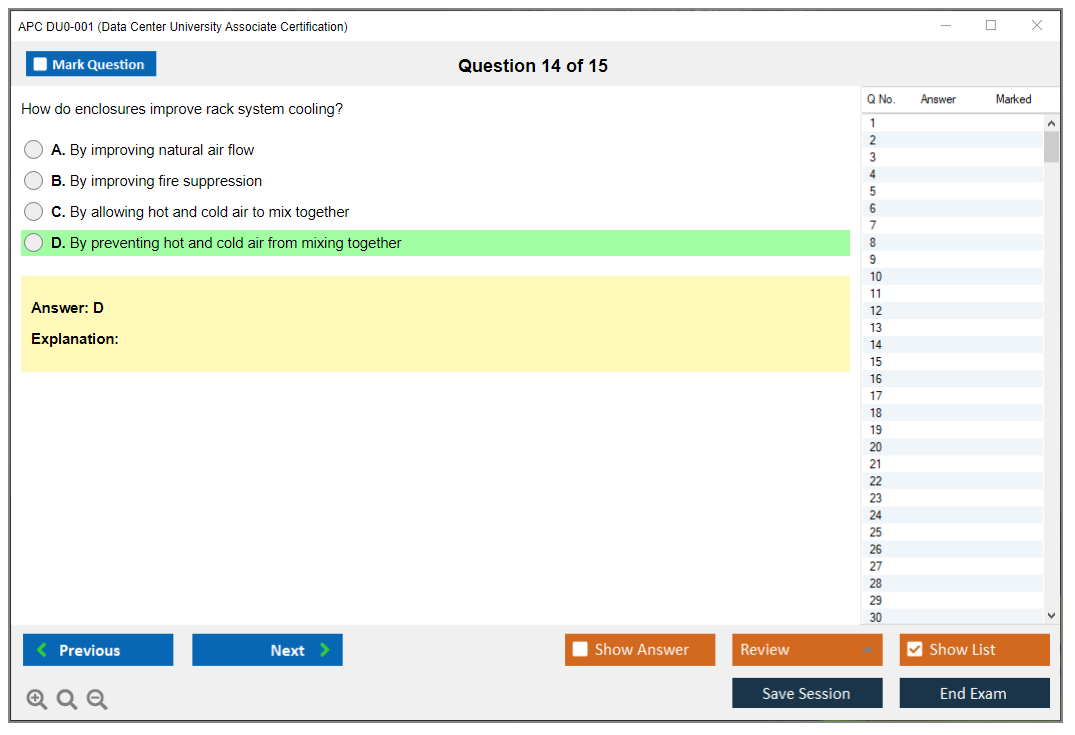Toggle the Mark Question checkbox

(x=40, y=65)
